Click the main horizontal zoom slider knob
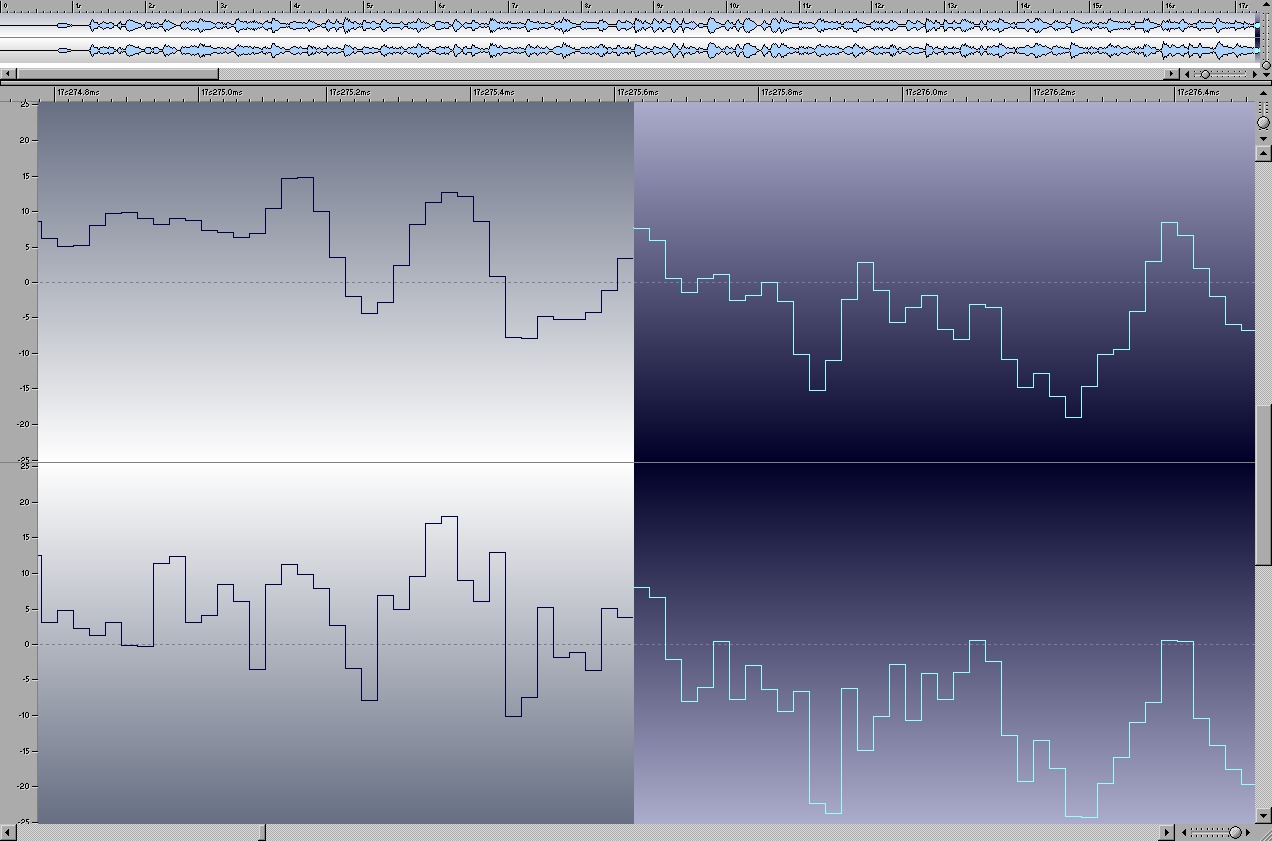This screenshot has width=1272, height=841. tap(1235, 832)
